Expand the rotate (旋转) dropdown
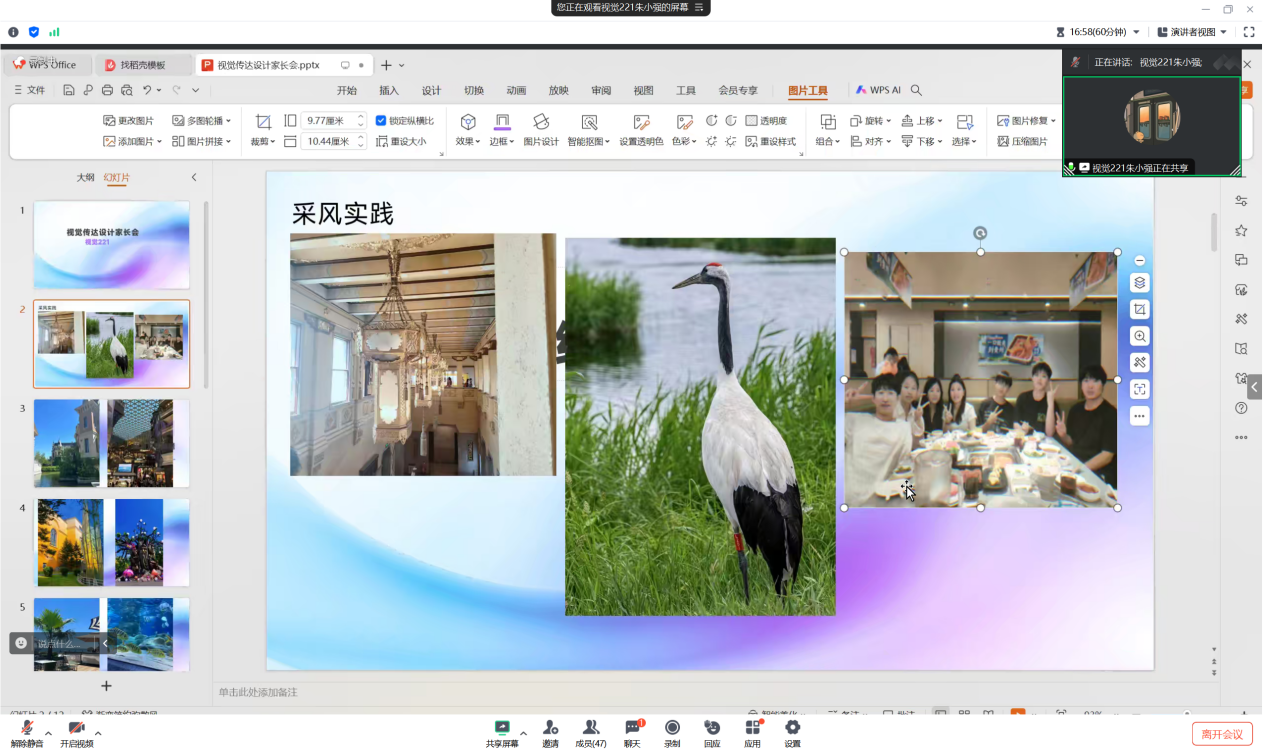1264x756 pixels. (x=871, y=121)
